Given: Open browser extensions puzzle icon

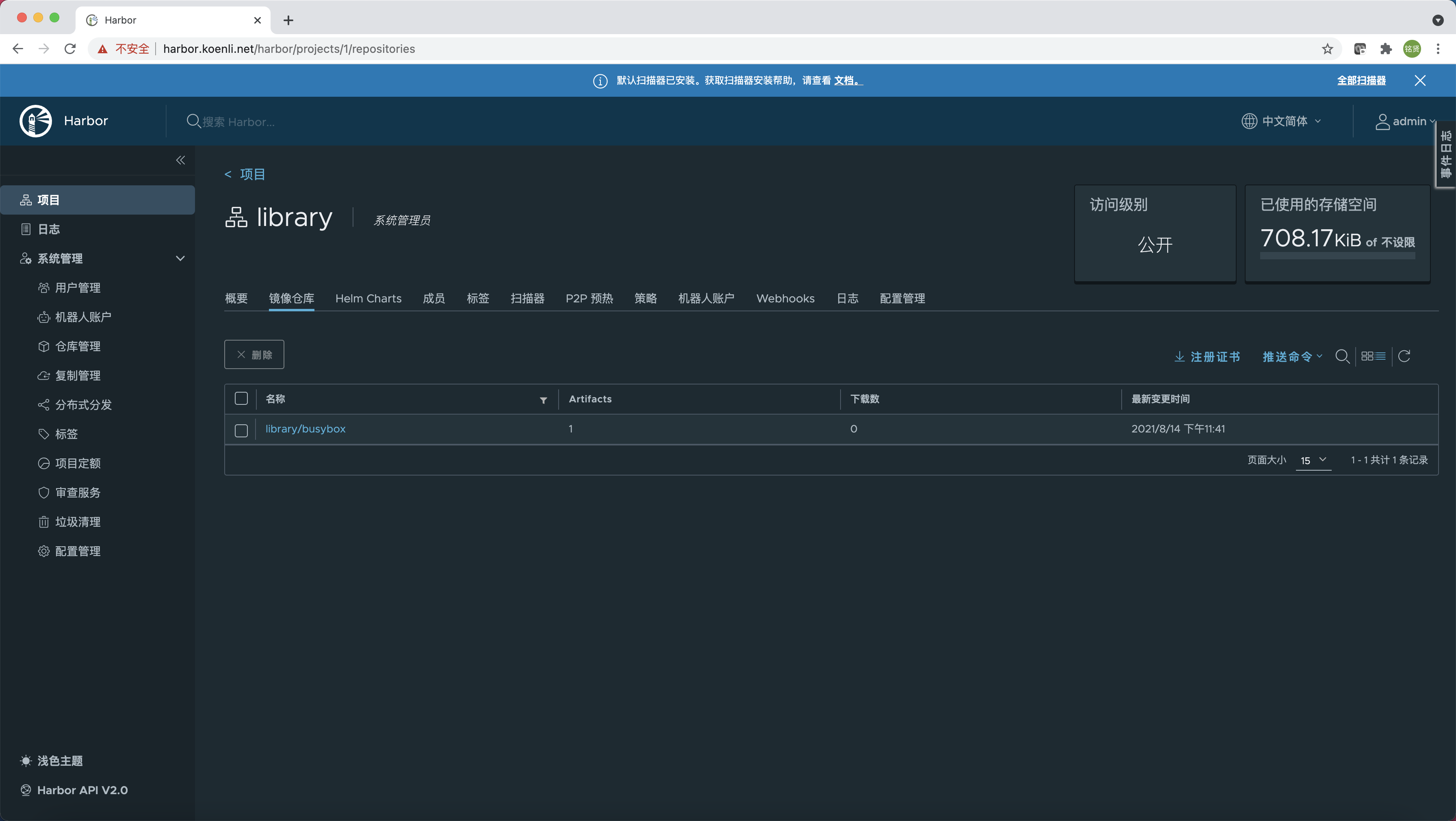Looking at the screenshot, I should [x=1386, y=49].
